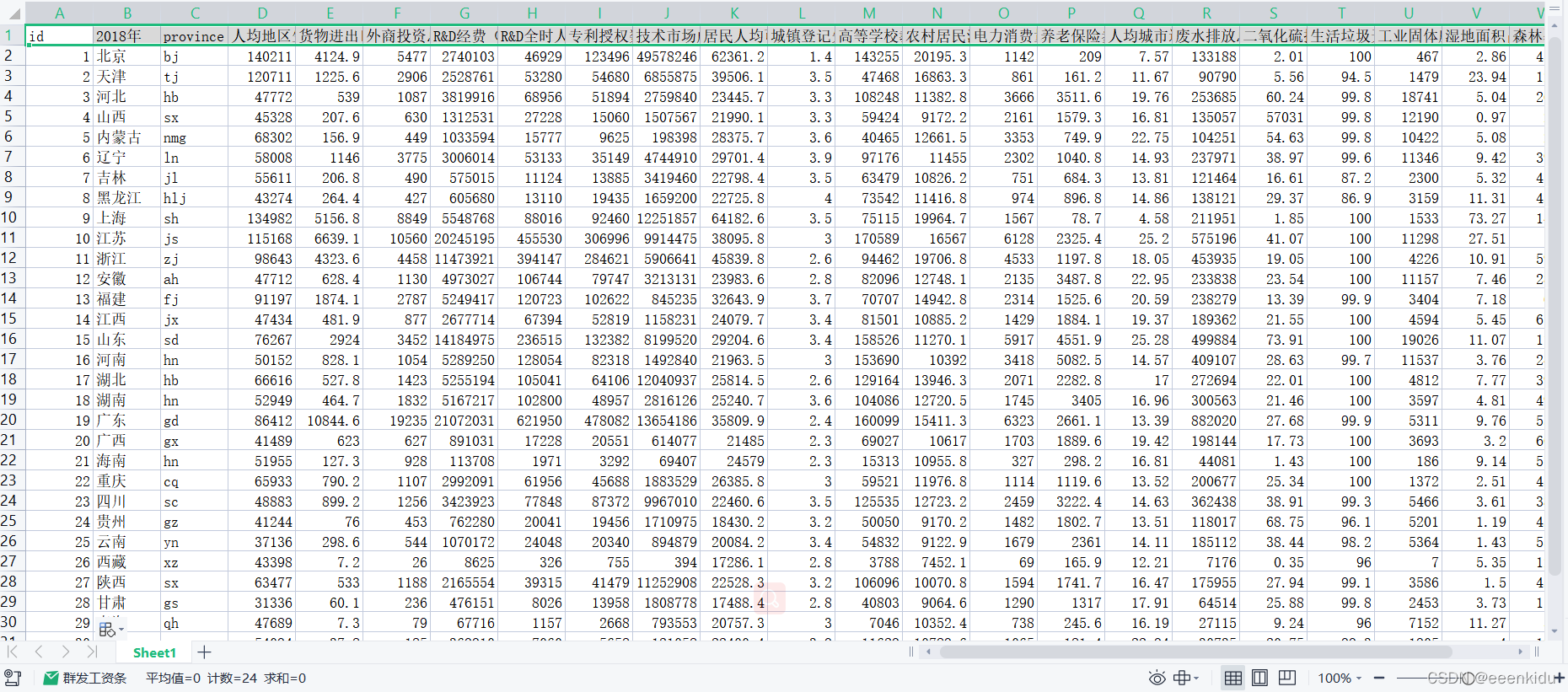Select the '黑龙江' cell
Image resolution: width=1568 pixels, height=692 pixels.
coord(126,197)
